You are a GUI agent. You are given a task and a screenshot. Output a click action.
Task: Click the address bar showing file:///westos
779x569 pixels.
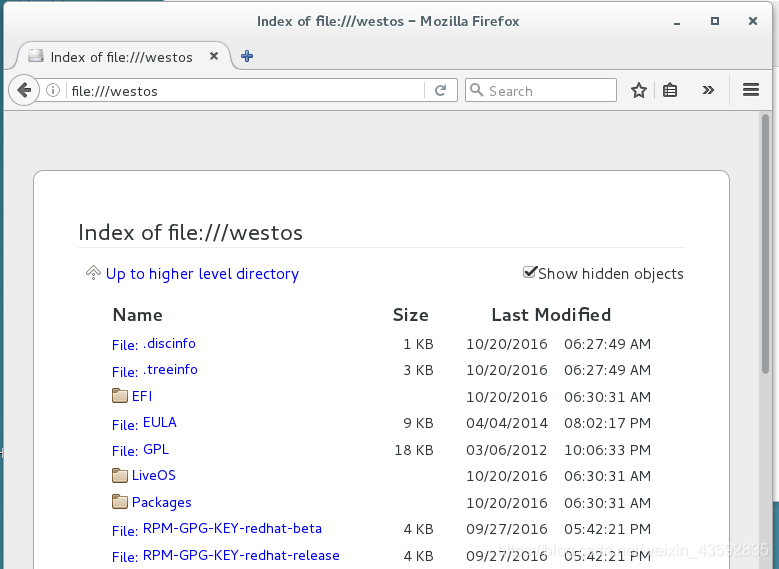coord(245,91)
